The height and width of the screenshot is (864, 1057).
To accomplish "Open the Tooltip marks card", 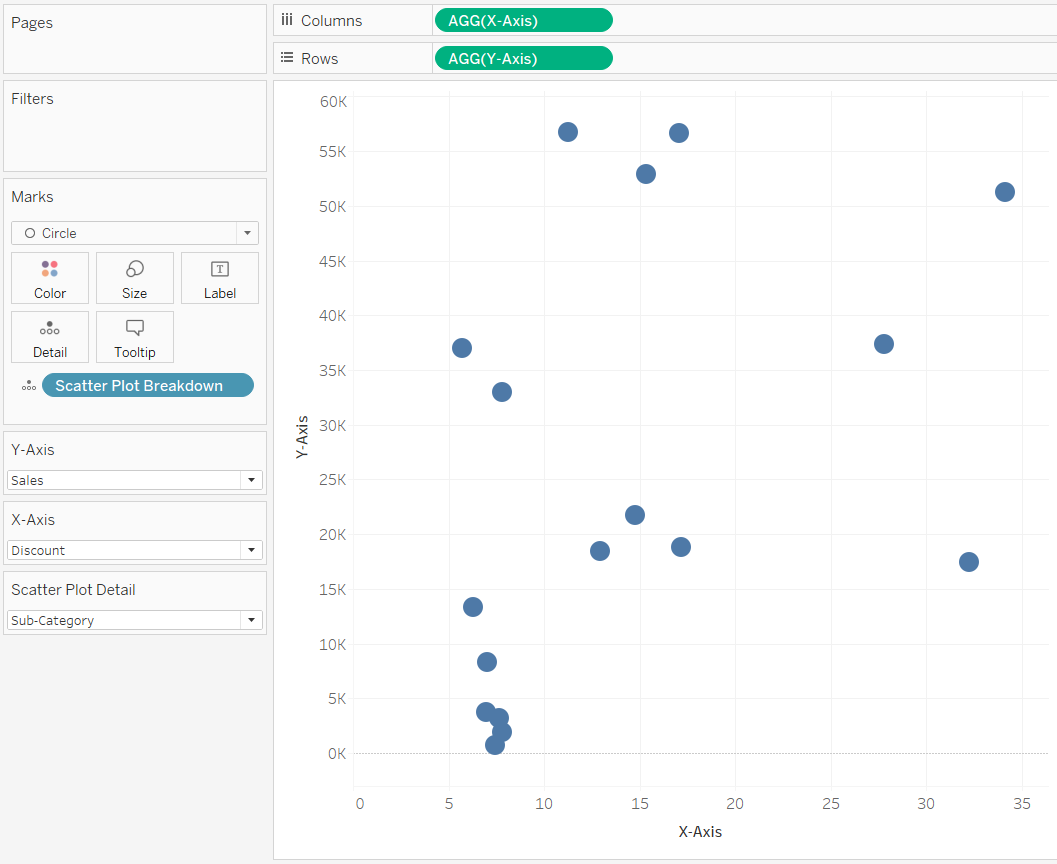I will (x=134, y=337).
